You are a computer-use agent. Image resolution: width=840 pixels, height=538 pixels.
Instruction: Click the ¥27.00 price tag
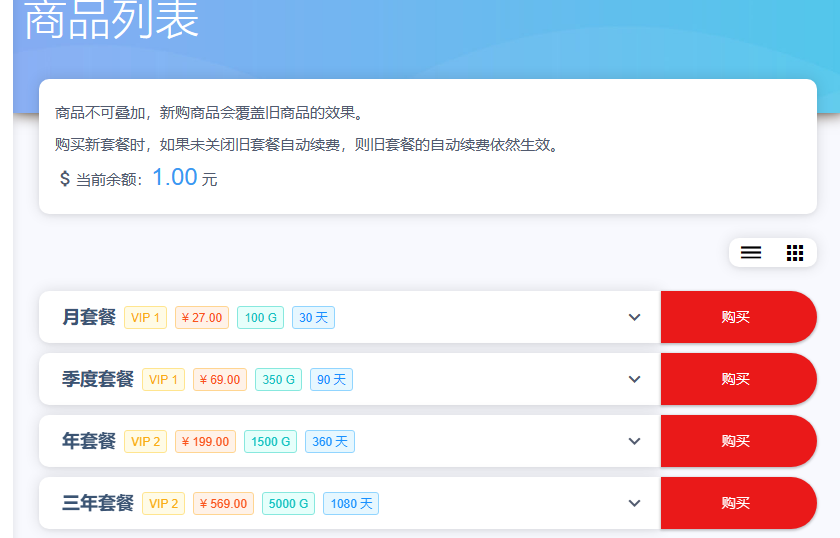coord(202,318)
